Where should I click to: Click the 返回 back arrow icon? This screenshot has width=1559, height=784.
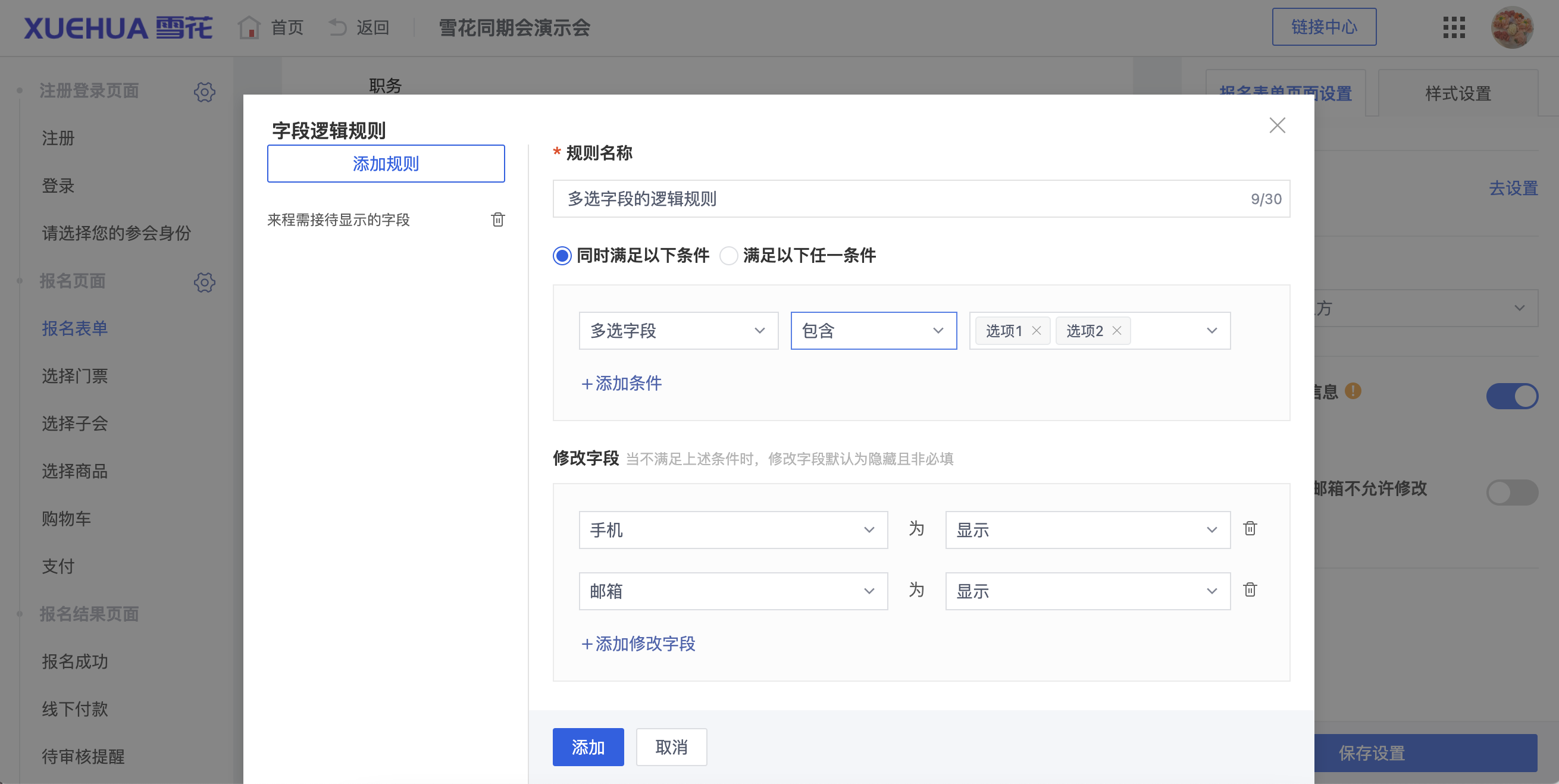coord(337,27)
